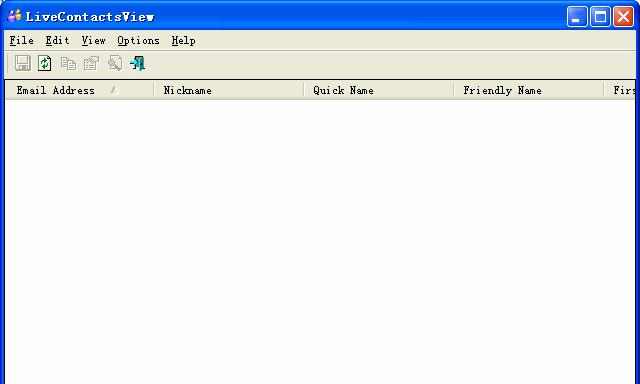Click the partially visible First Name column

click(x=620, y=90)
